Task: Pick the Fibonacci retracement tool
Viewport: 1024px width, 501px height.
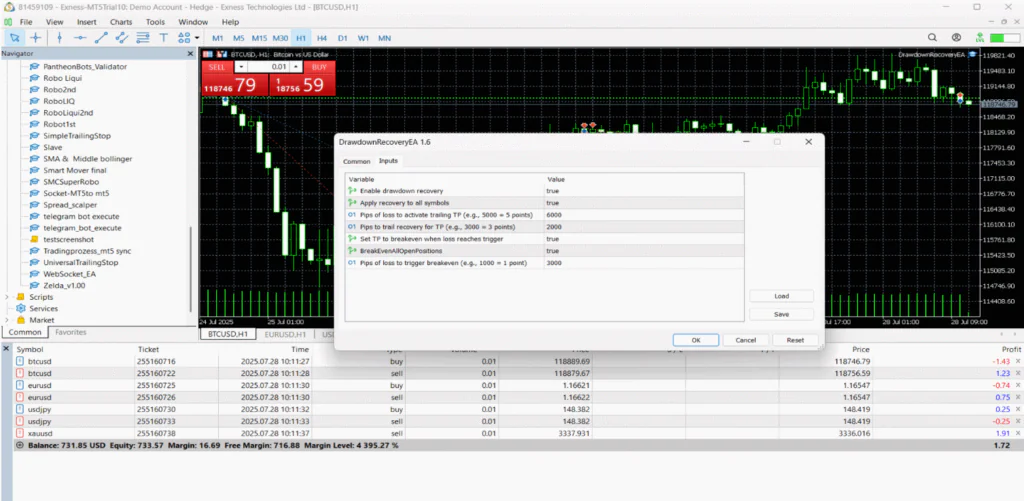Action: tap(143, 38)
